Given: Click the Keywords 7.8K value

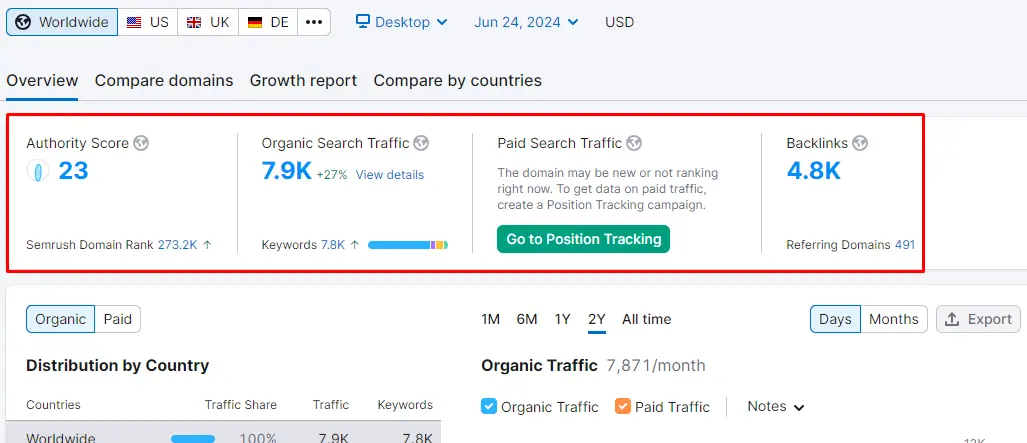Looking at the screenshot, I should 333,245.
